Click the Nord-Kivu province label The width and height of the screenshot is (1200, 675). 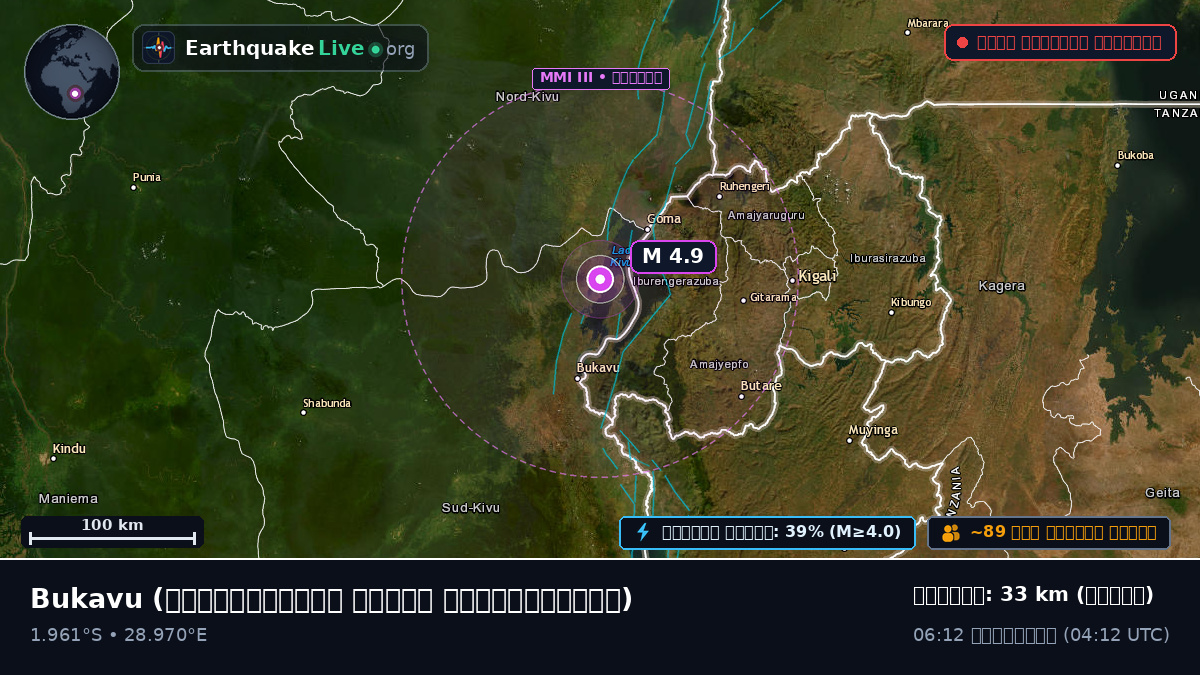point(527,97)
